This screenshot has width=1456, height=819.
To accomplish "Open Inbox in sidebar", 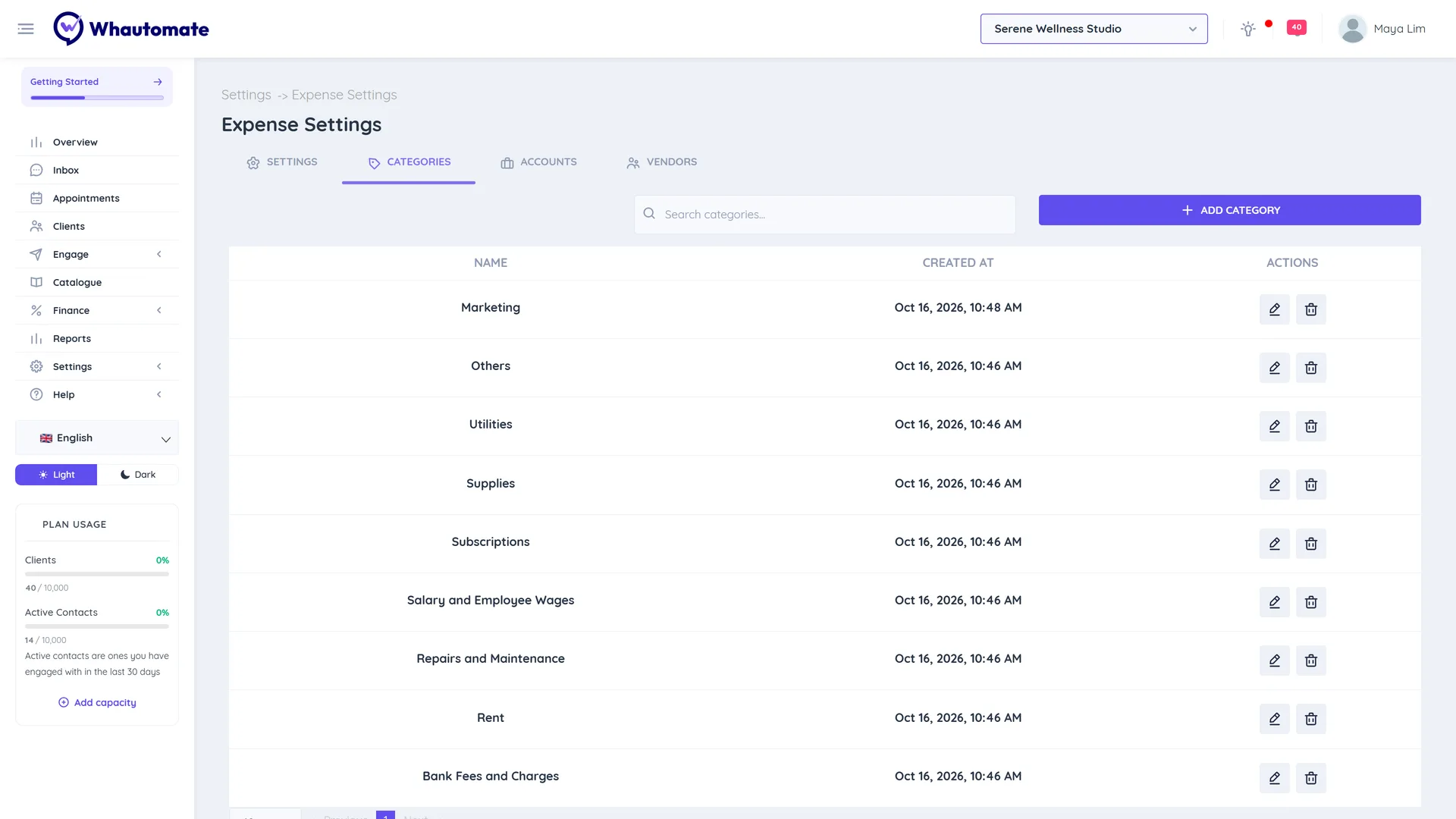I will tap(97, 170).
